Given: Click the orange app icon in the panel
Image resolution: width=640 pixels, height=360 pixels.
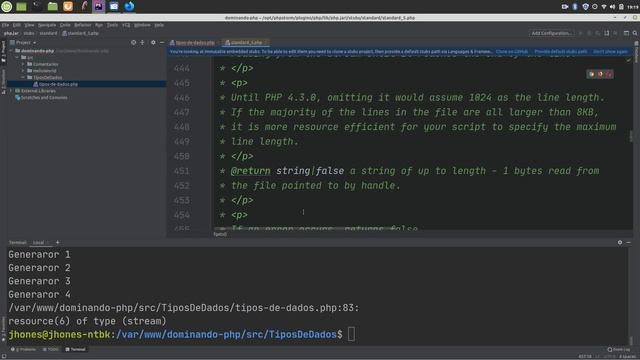Looking at the screenshot, I should click(68, 6).
